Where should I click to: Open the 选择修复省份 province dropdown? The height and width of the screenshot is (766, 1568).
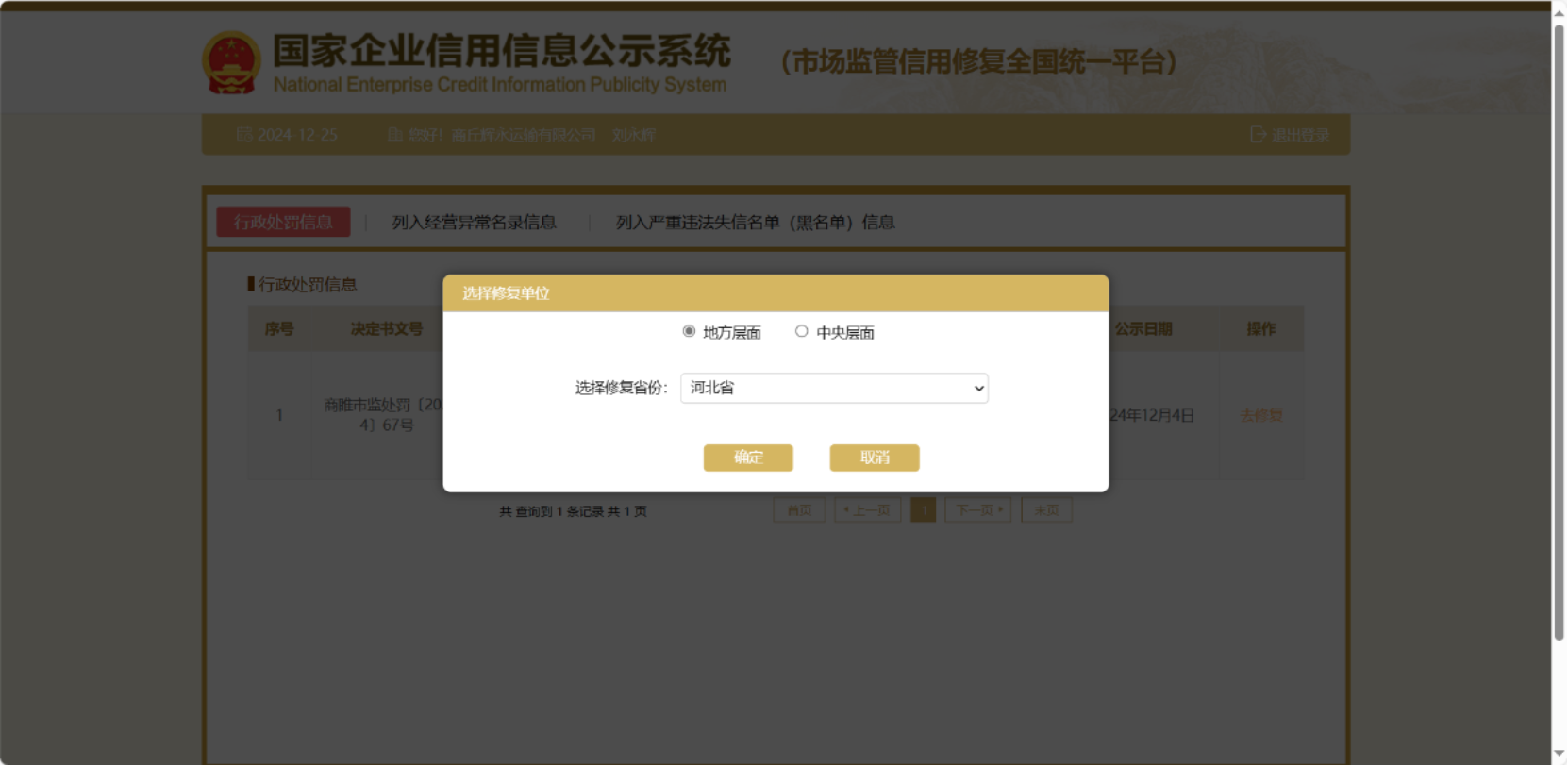tap(833, 388)
